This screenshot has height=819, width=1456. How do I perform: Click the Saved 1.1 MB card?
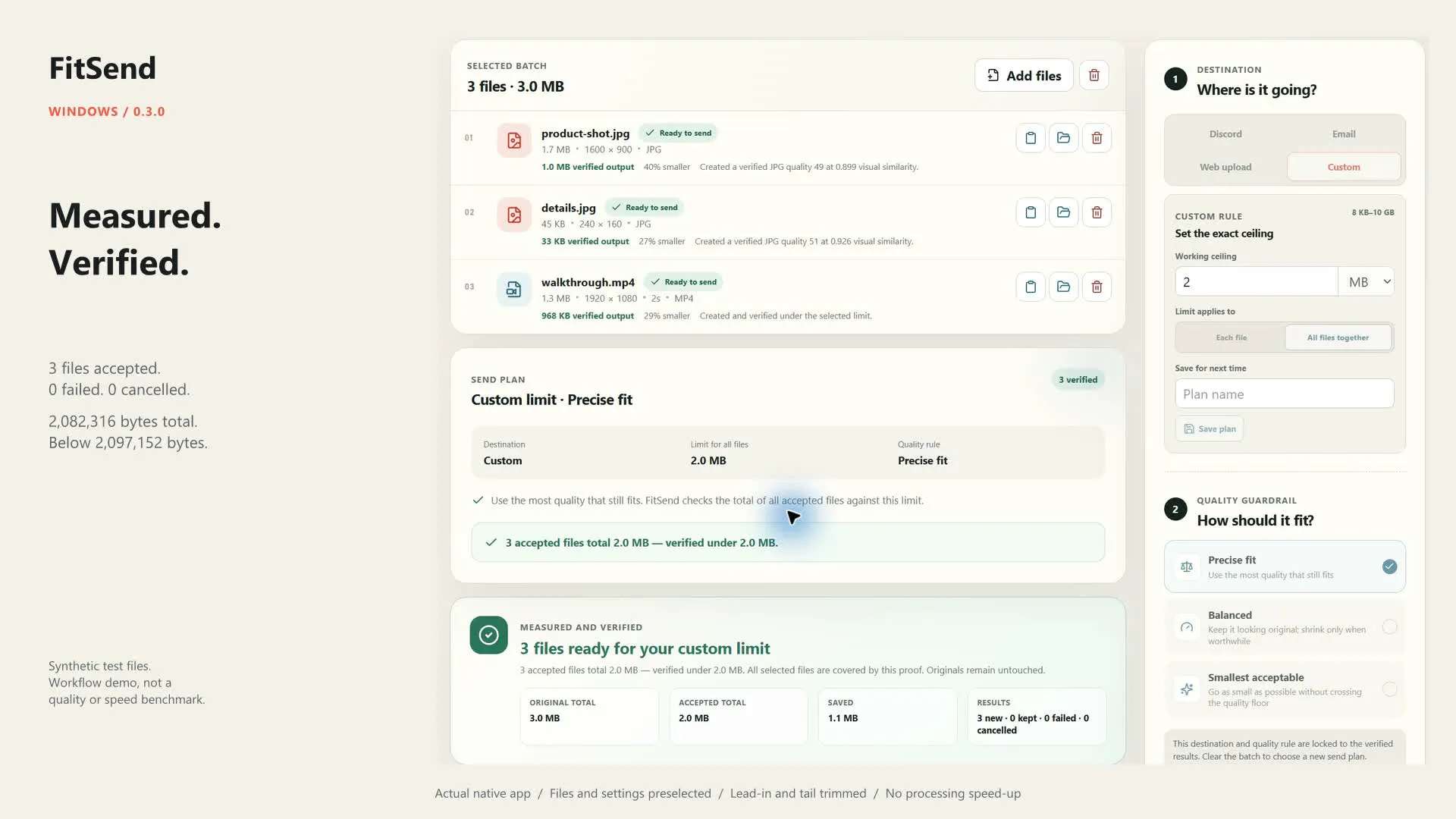click(x=887, y=717)
